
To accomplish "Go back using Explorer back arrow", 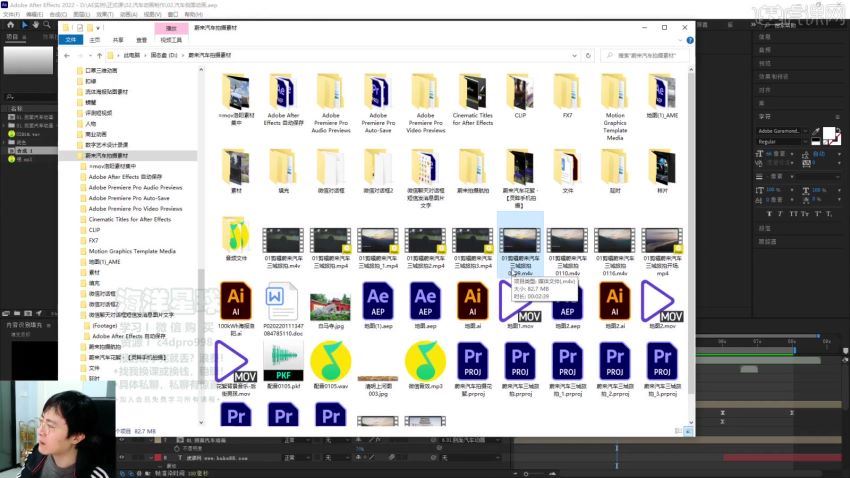I will click(x=67, y=55).
